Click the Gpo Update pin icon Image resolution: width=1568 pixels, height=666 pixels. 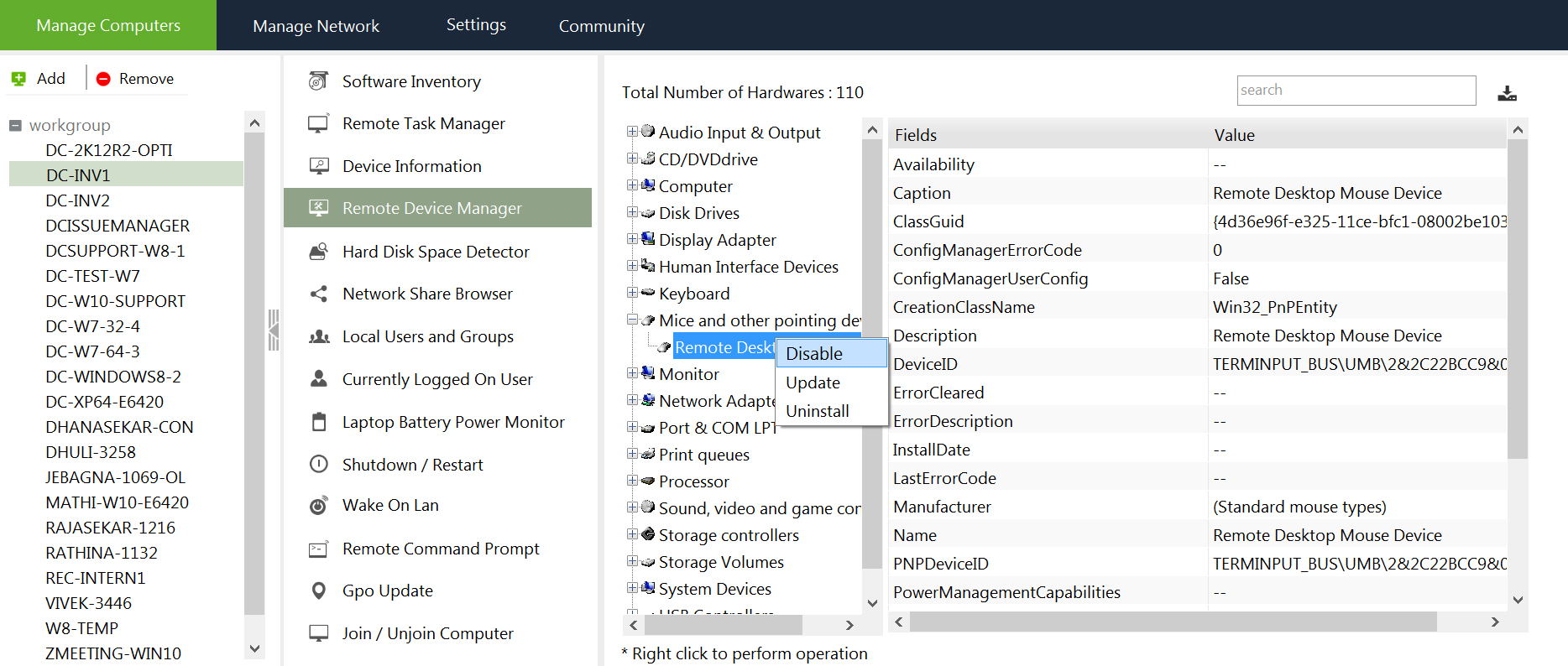point(318,591)
